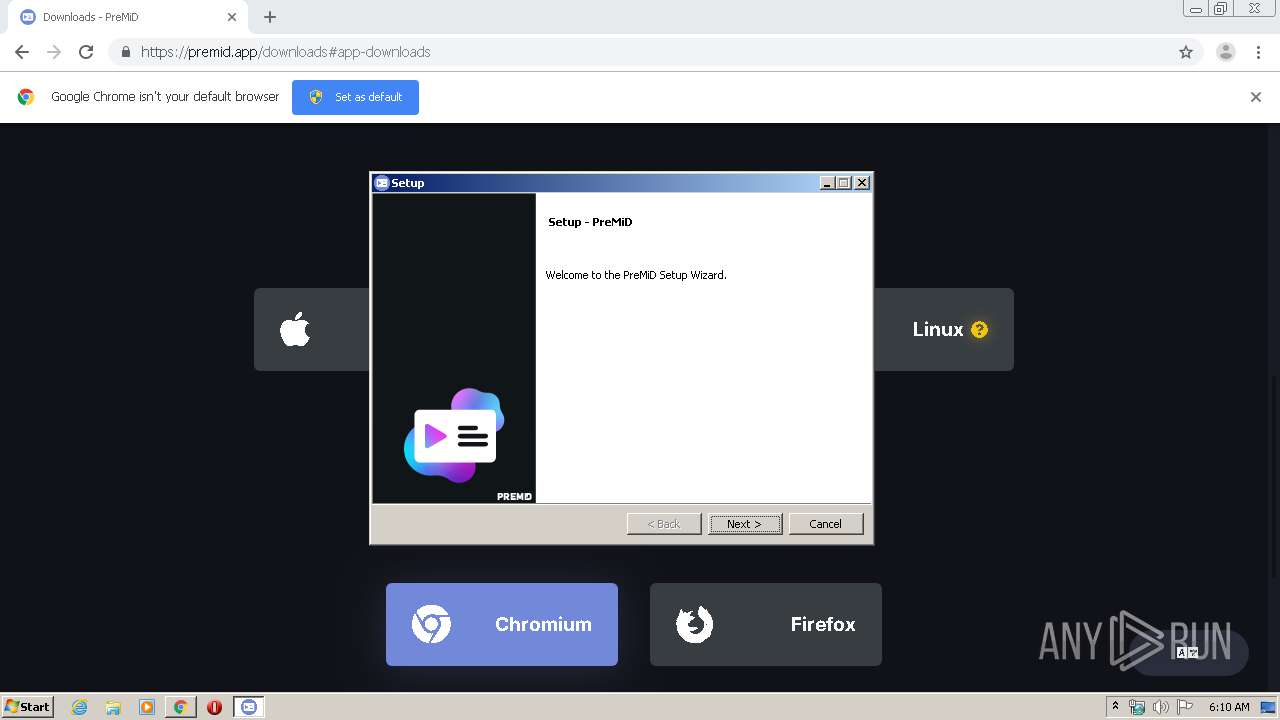Click the Firefox logo icon

coord(694,624)
